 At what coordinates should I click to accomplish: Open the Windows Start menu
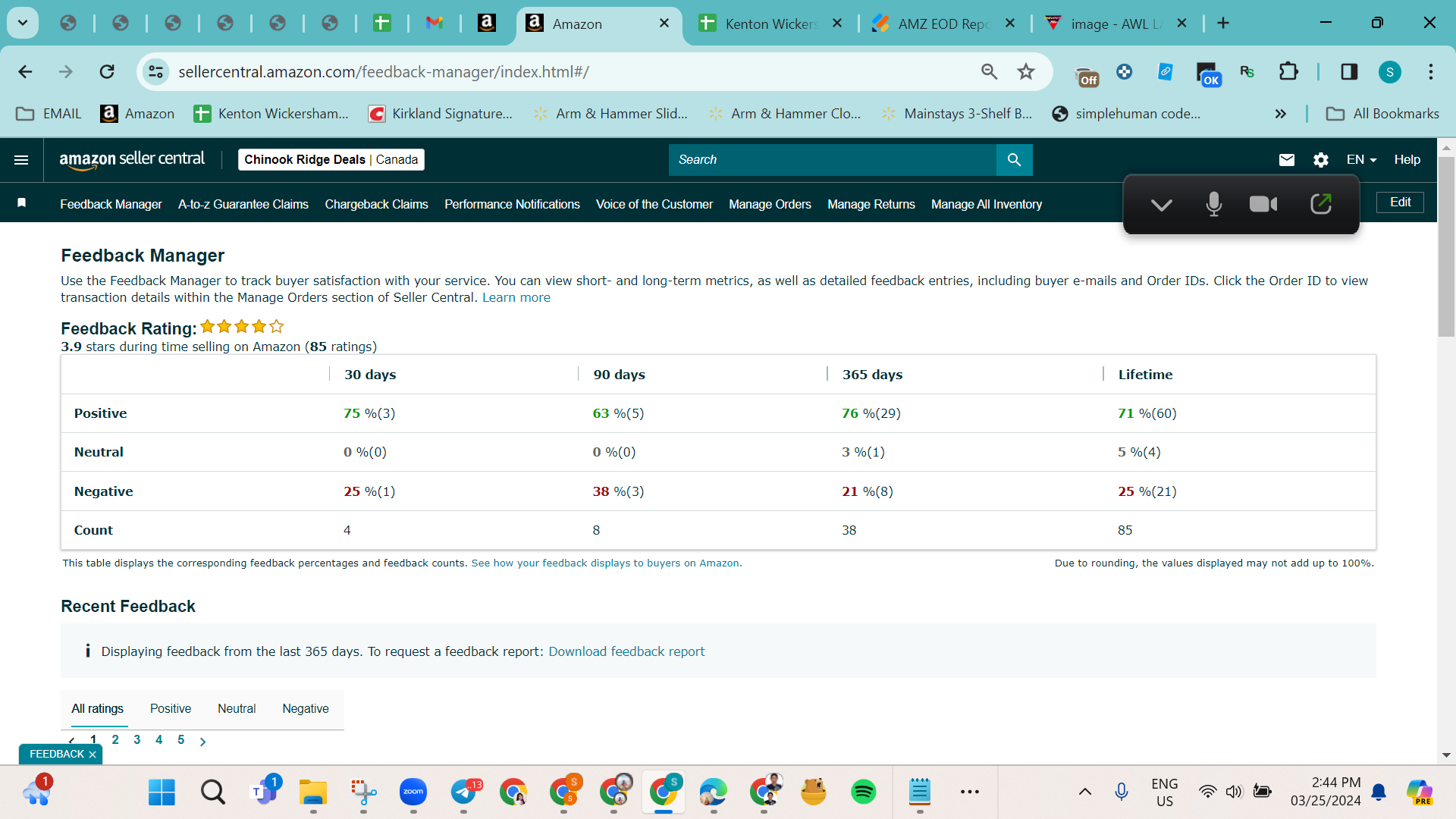162,792
